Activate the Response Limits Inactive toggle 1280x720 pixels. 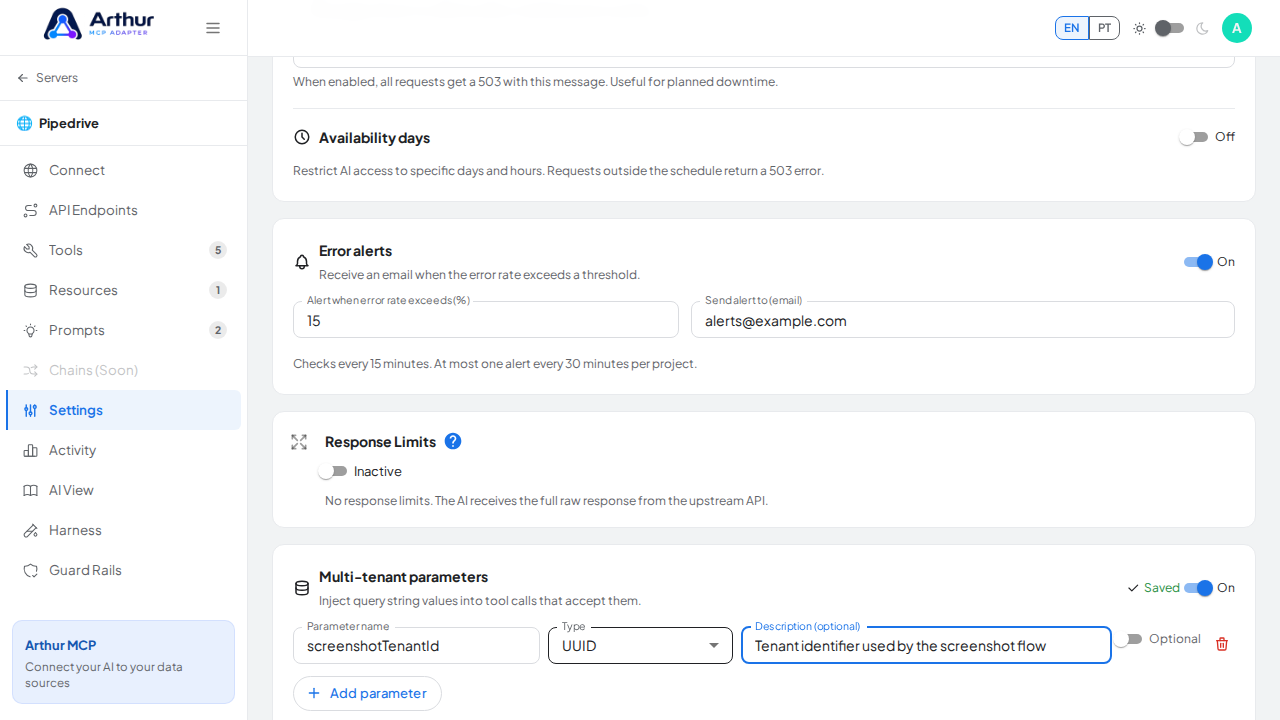[333, 471]
